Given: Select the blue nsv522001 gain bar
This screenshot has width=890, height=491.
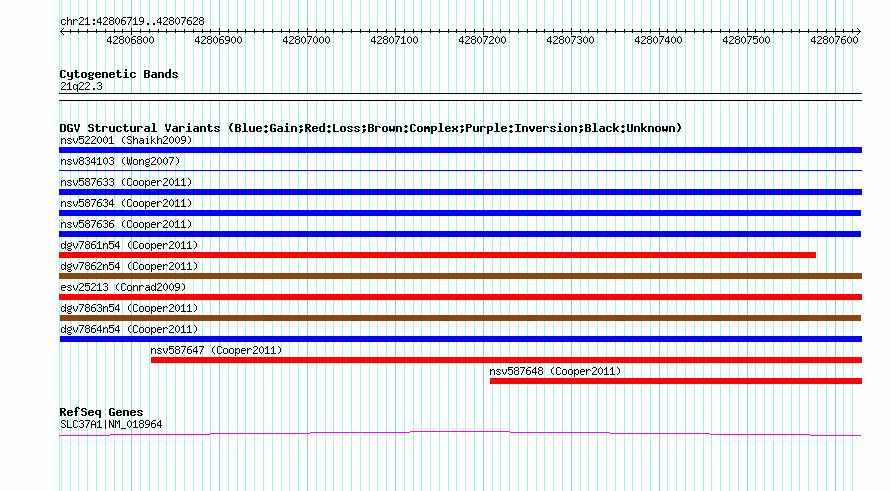Looking at the screenshot, I should 460,150.
